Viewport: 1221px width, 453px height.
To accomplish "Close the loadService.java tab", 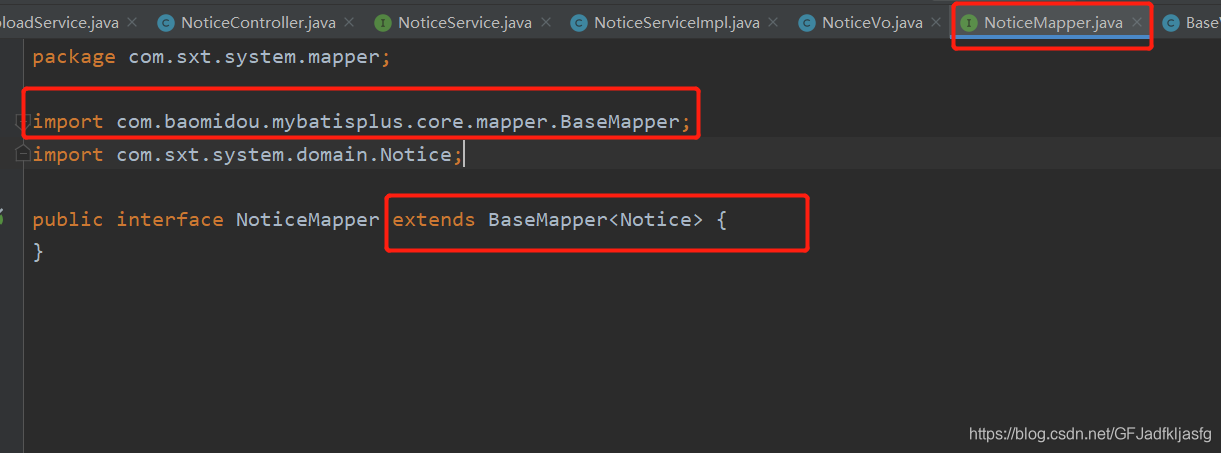I will 131,22.
